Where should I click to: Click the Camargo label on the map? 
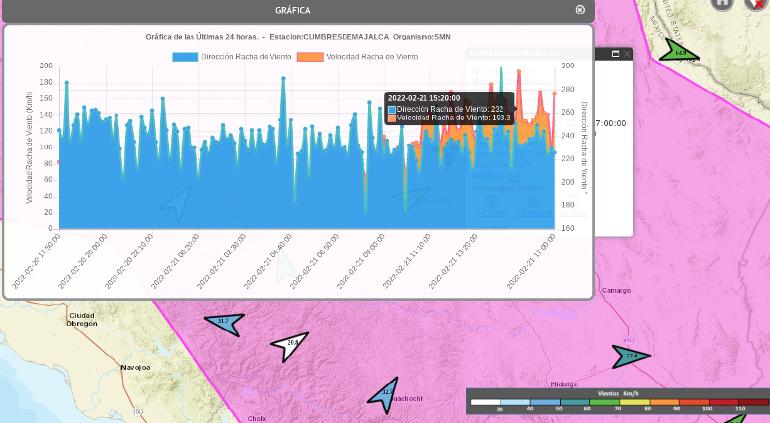616,291
